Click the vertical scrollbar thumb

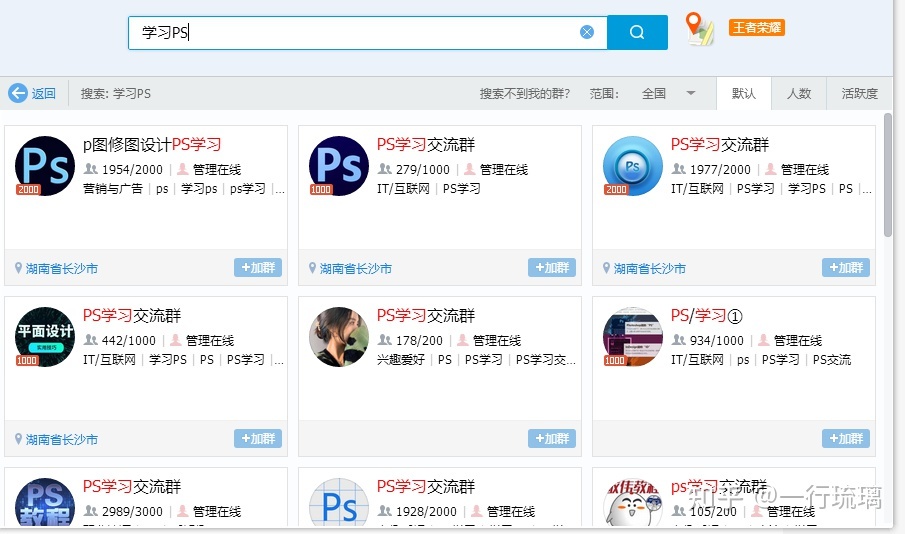click(888, 174)
